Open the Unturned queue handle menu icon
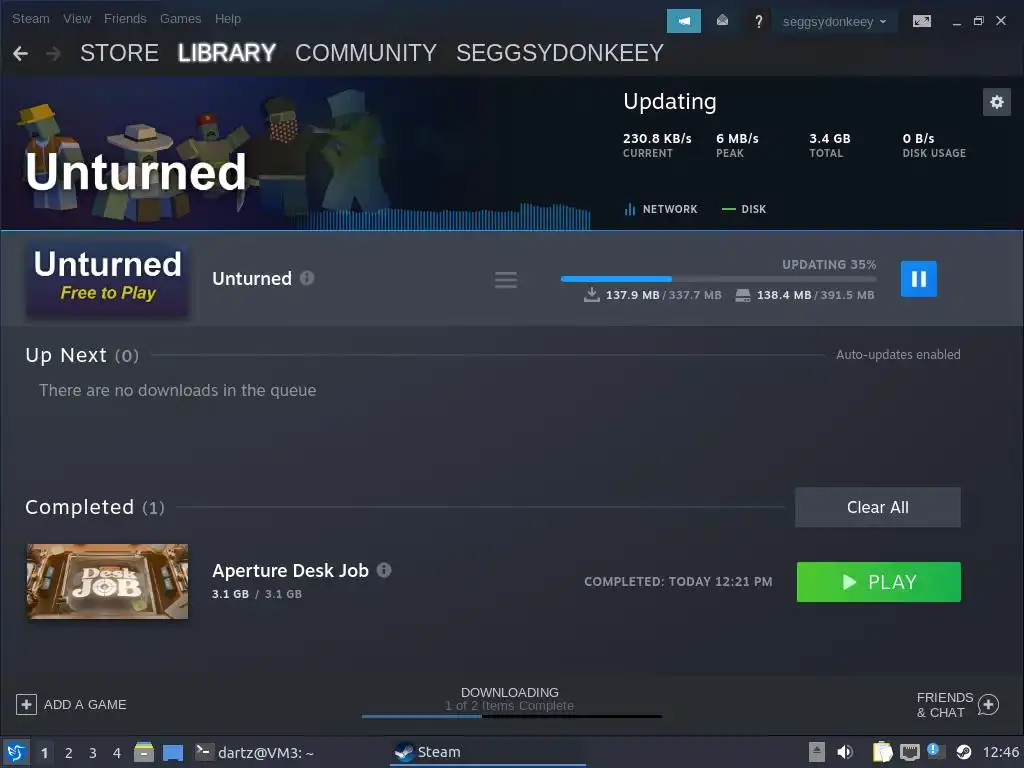The width and height of the screenshot is (1024, 768). pyautogui.click(x=505, y=280)
